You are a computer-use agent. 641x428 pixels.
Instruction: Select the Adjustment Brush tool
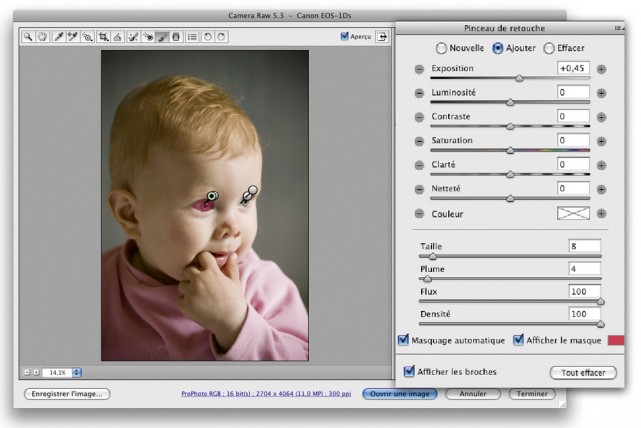click(x=162, y=37)
